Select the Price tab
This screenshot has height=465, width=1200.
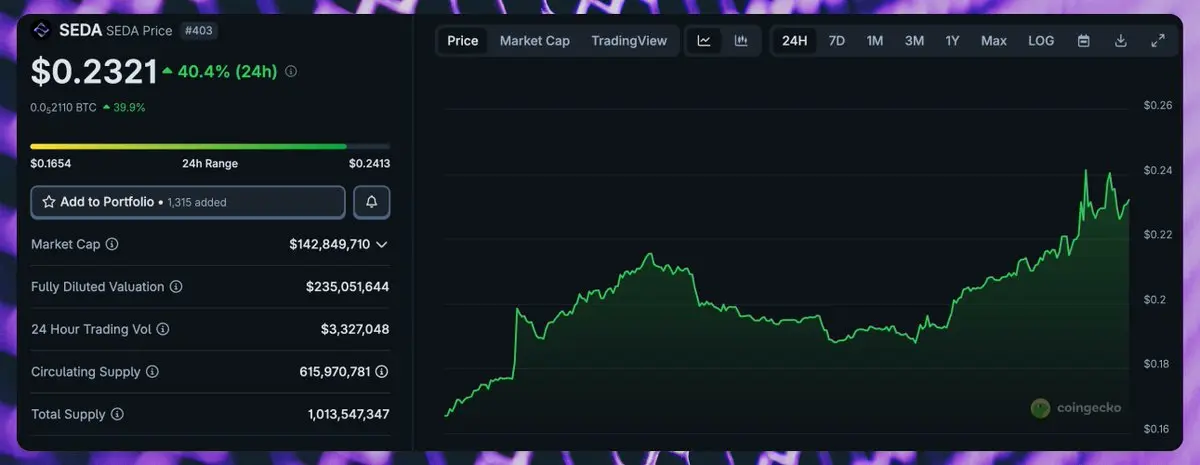[463, 41]
